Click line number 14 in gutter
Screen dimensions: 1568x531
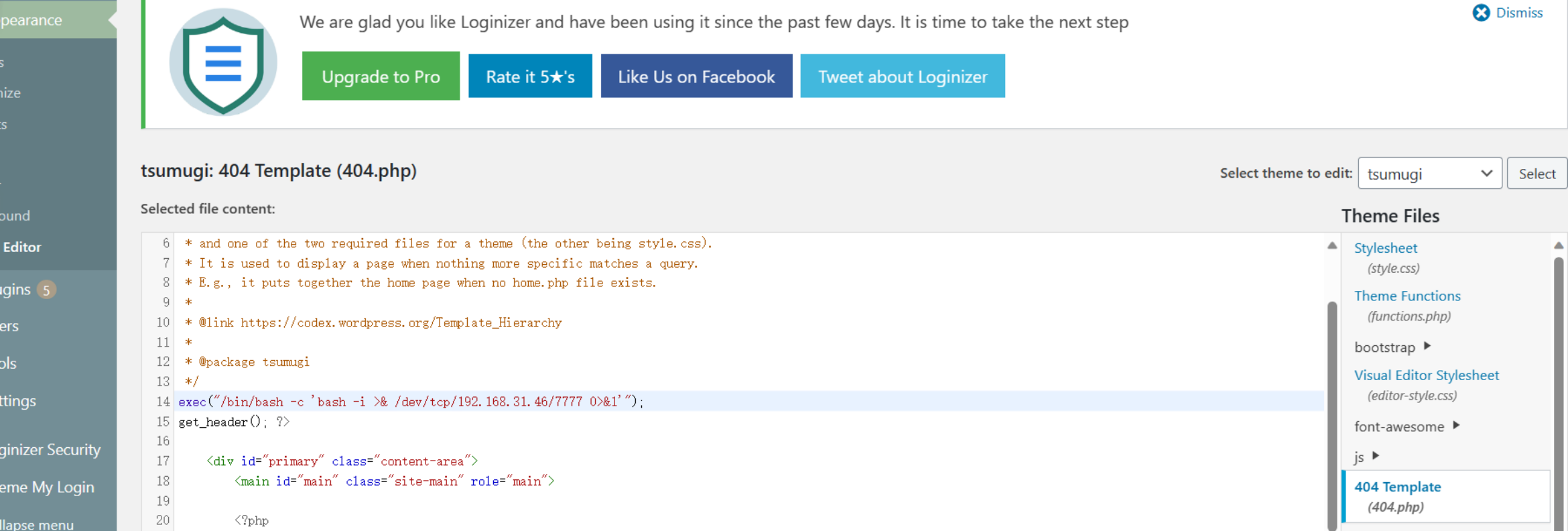163,402
